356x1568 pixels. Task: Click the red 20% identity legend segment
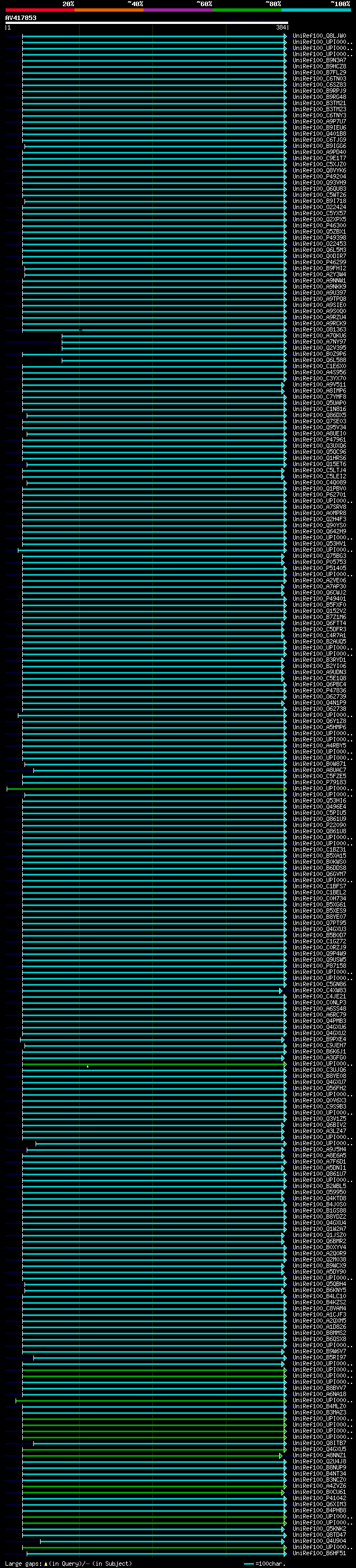[x=39, y=10]
